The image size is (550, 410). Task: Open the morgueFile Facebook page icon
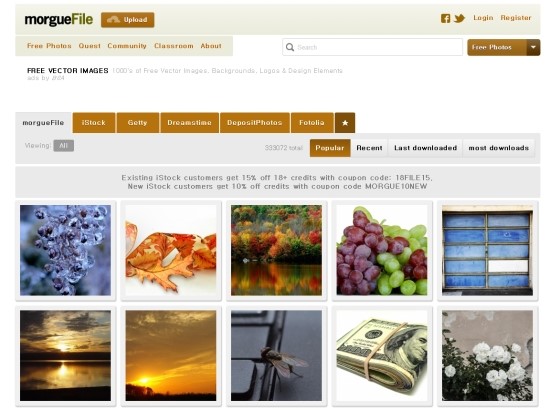(445, 18)
